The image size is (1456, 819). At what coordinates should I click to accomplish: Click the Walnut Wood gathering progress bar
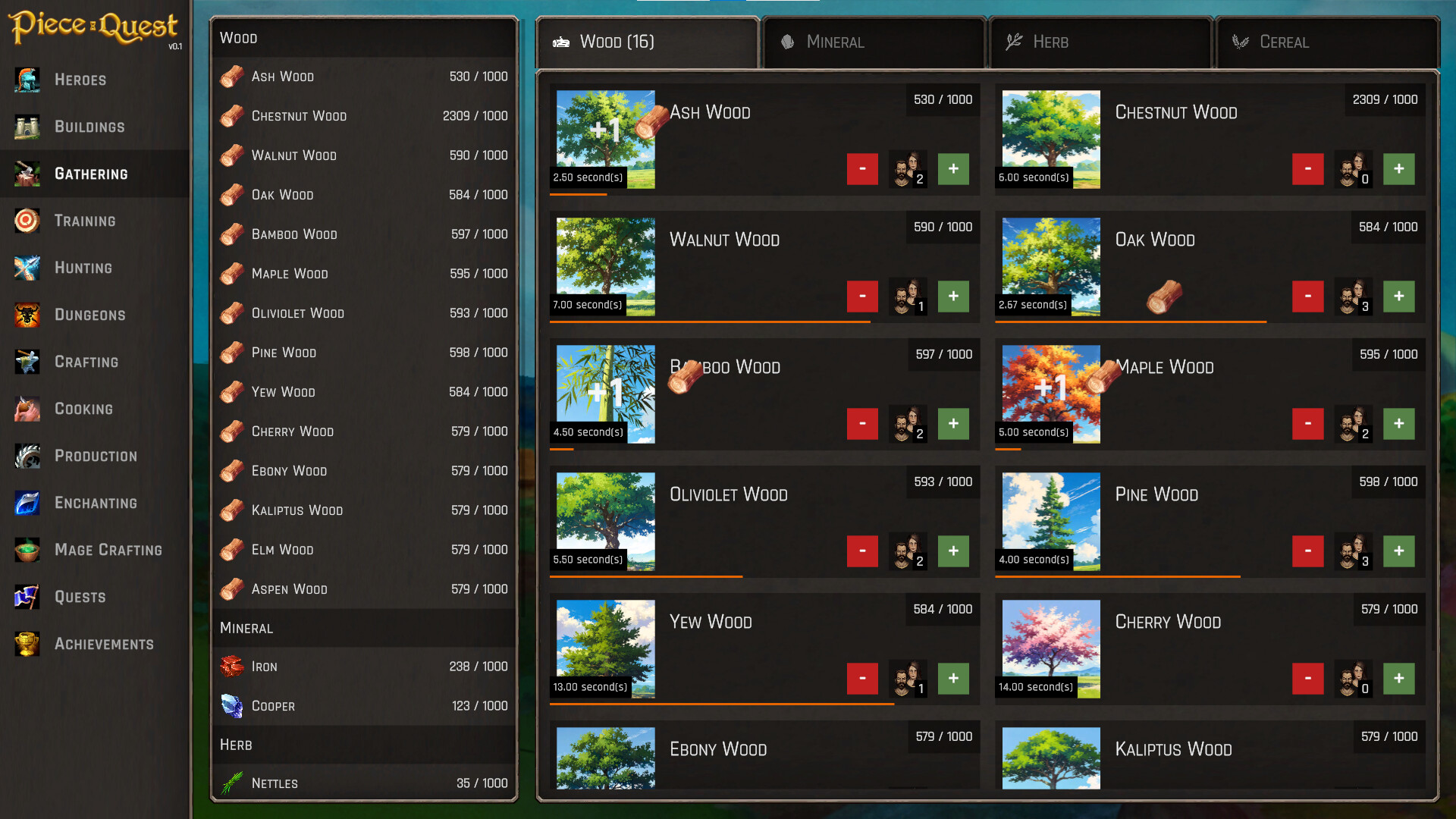tap(709, 323)
